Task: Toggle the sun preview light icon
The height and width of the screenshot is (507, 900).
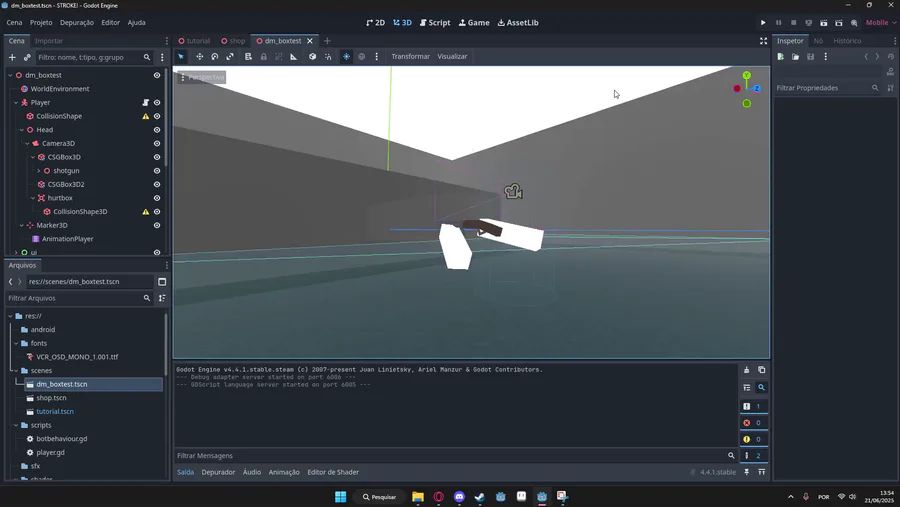Action: click(x=346, y=56)
